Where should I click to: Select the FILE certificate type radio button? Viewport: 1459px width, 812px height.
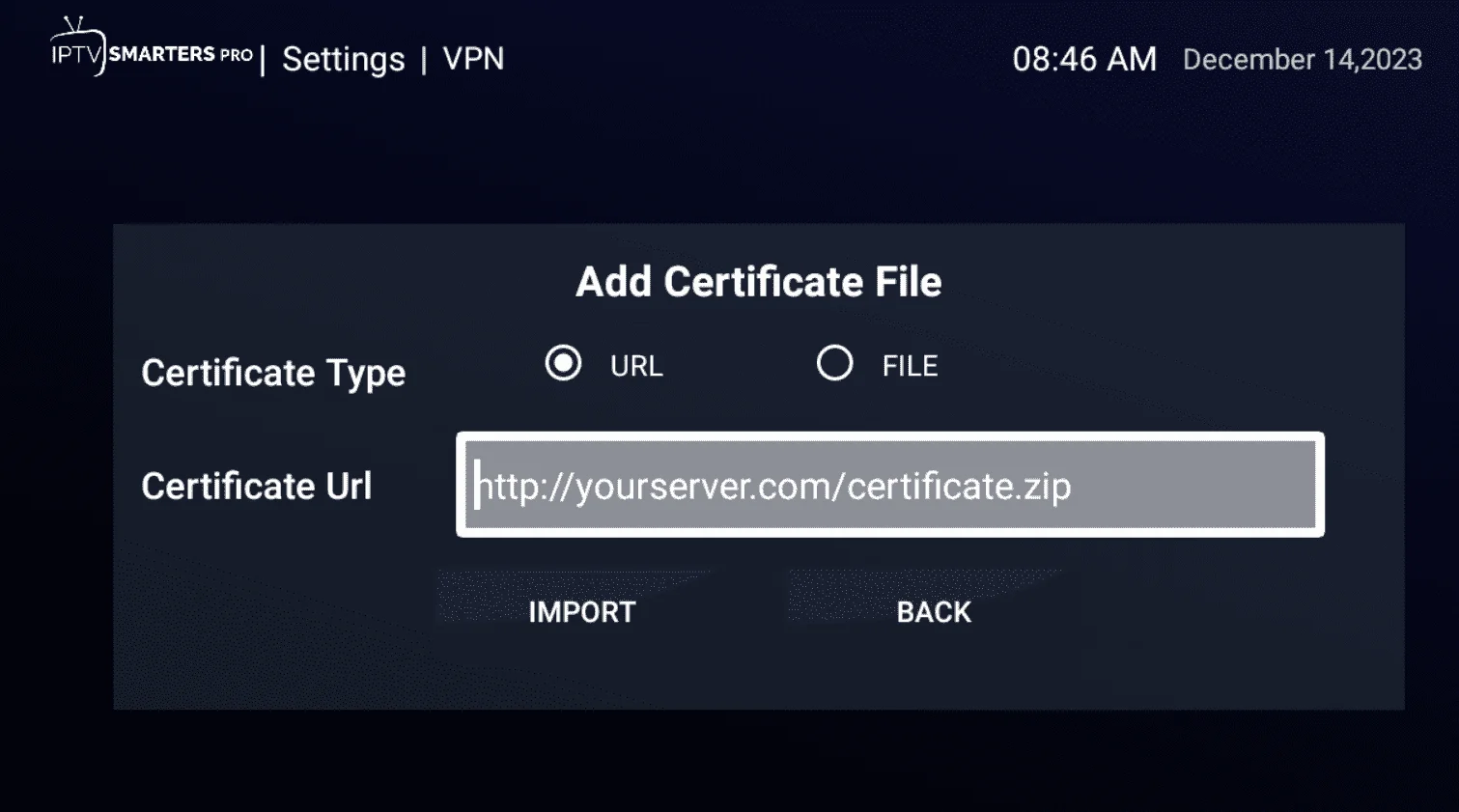coord(834,364)
